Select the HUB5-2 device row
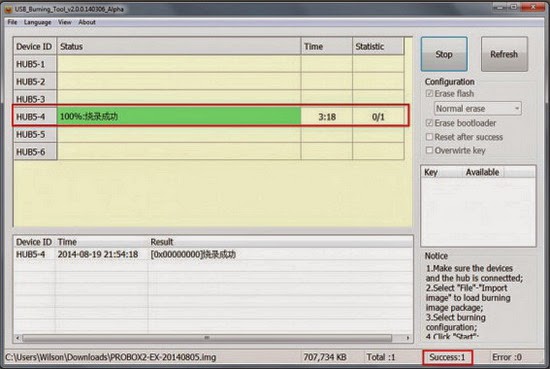The height and width of the screenshot is (369, 550). click(x=209, y=81)
